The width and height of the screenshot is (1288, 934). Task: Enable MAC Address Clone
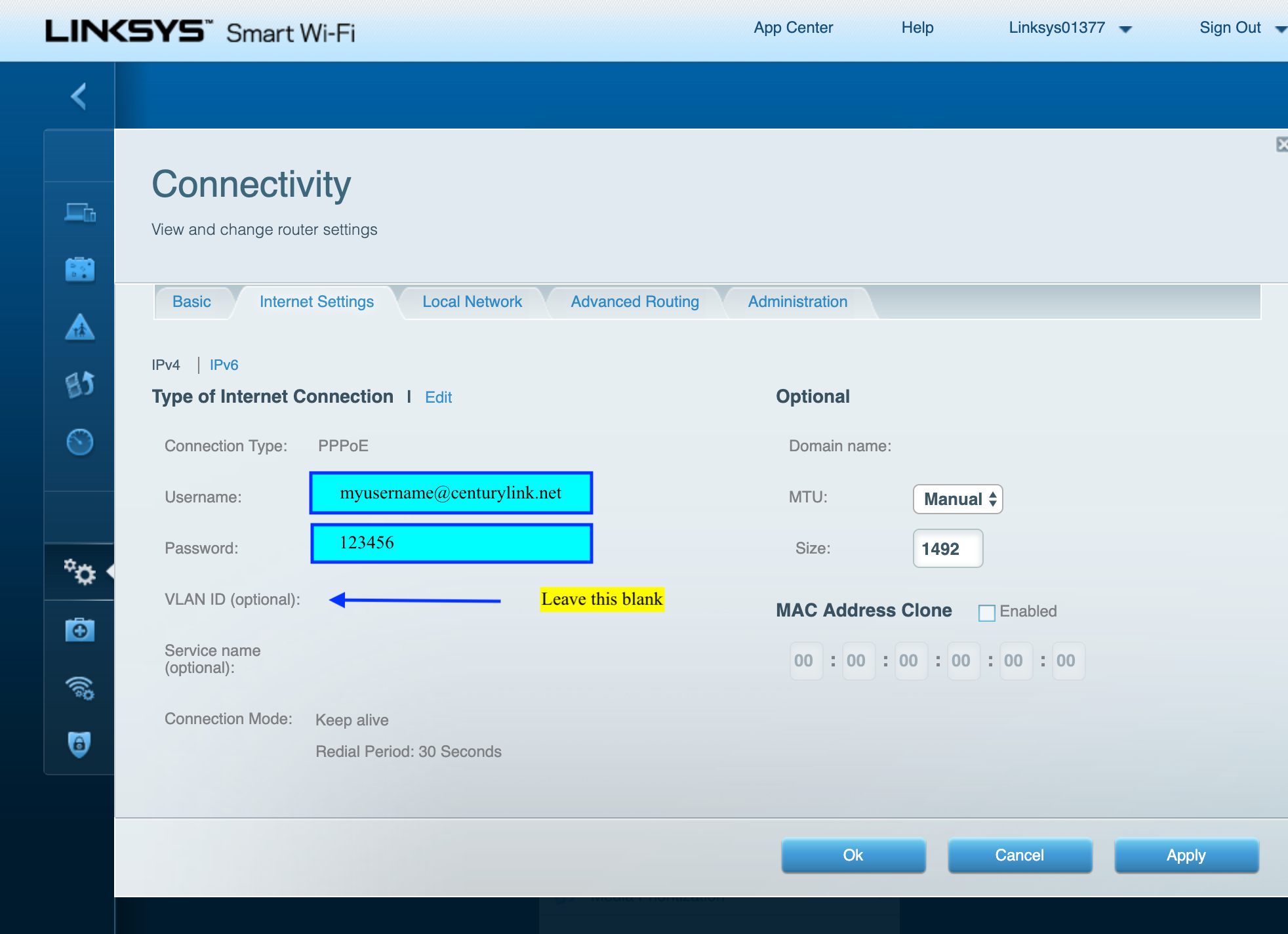click(986, 611)
